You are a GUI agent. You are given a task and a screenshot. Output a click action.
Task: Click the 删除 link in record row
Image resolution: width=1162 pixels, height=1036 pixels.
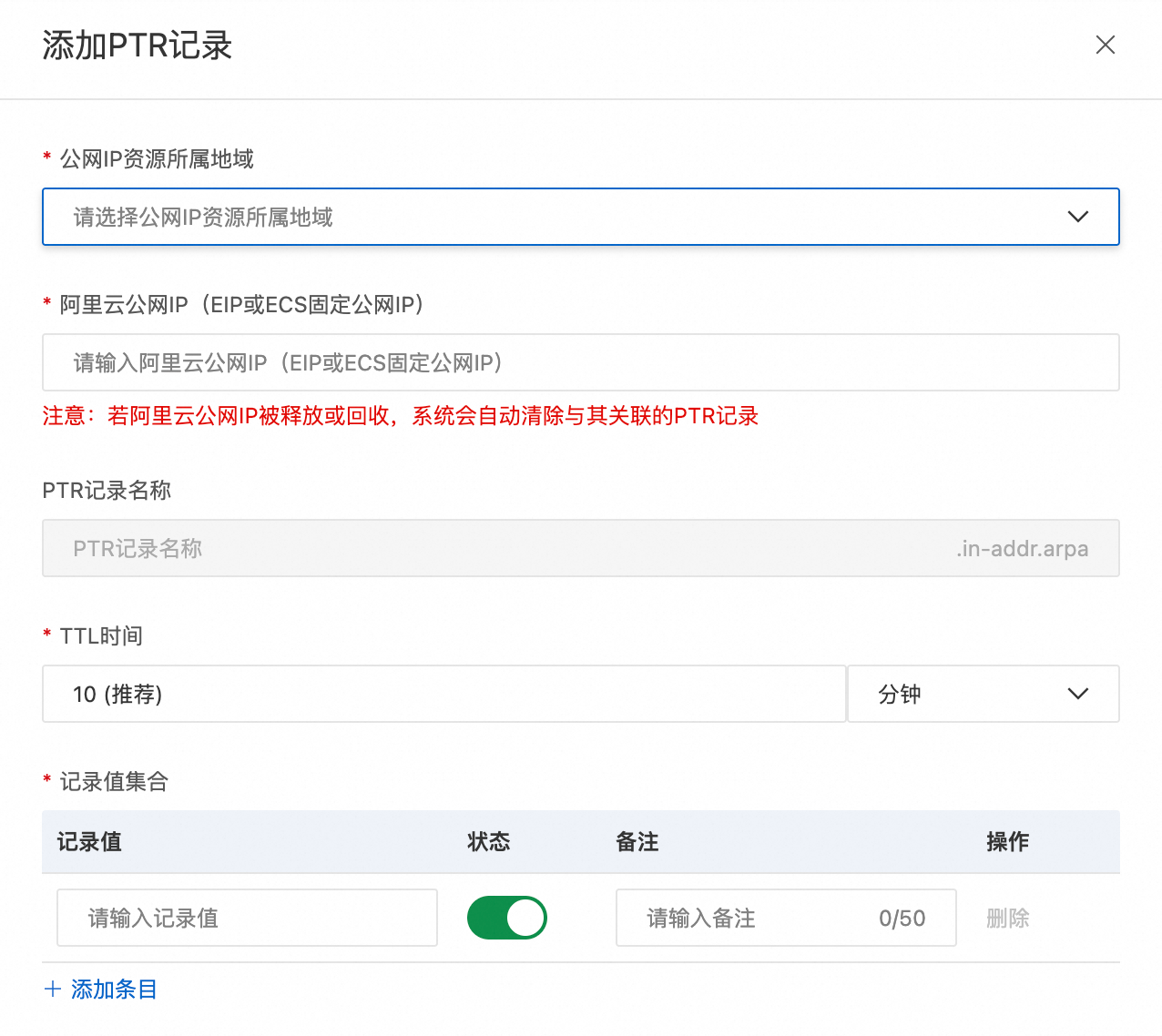(1008, 918)
